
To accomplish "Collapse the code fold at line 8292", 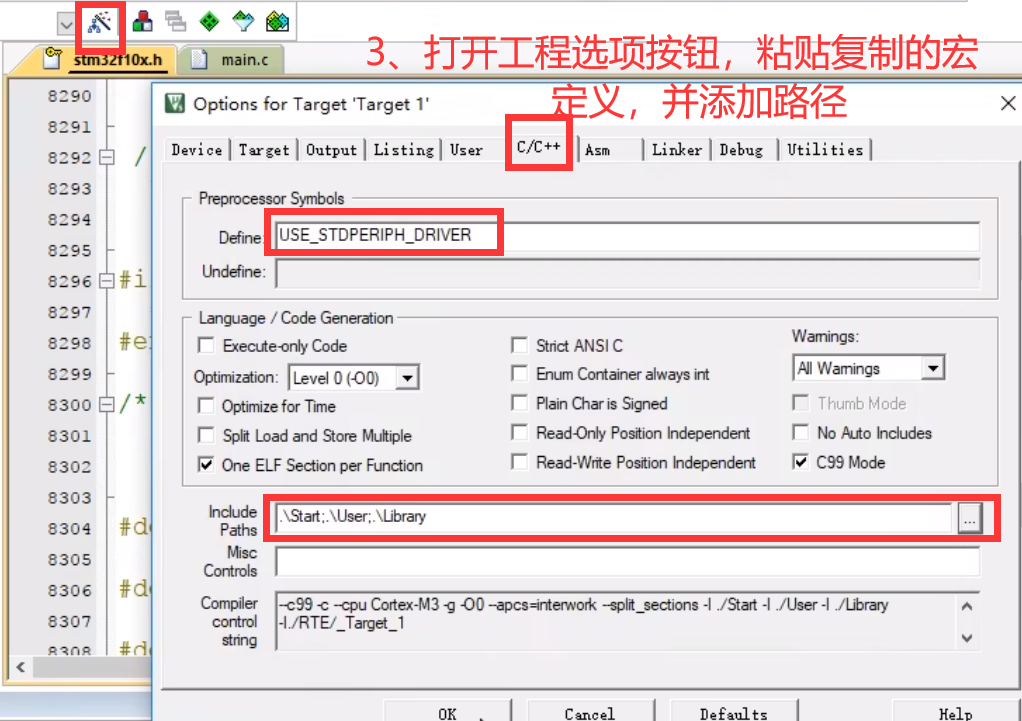I will 106,158.
